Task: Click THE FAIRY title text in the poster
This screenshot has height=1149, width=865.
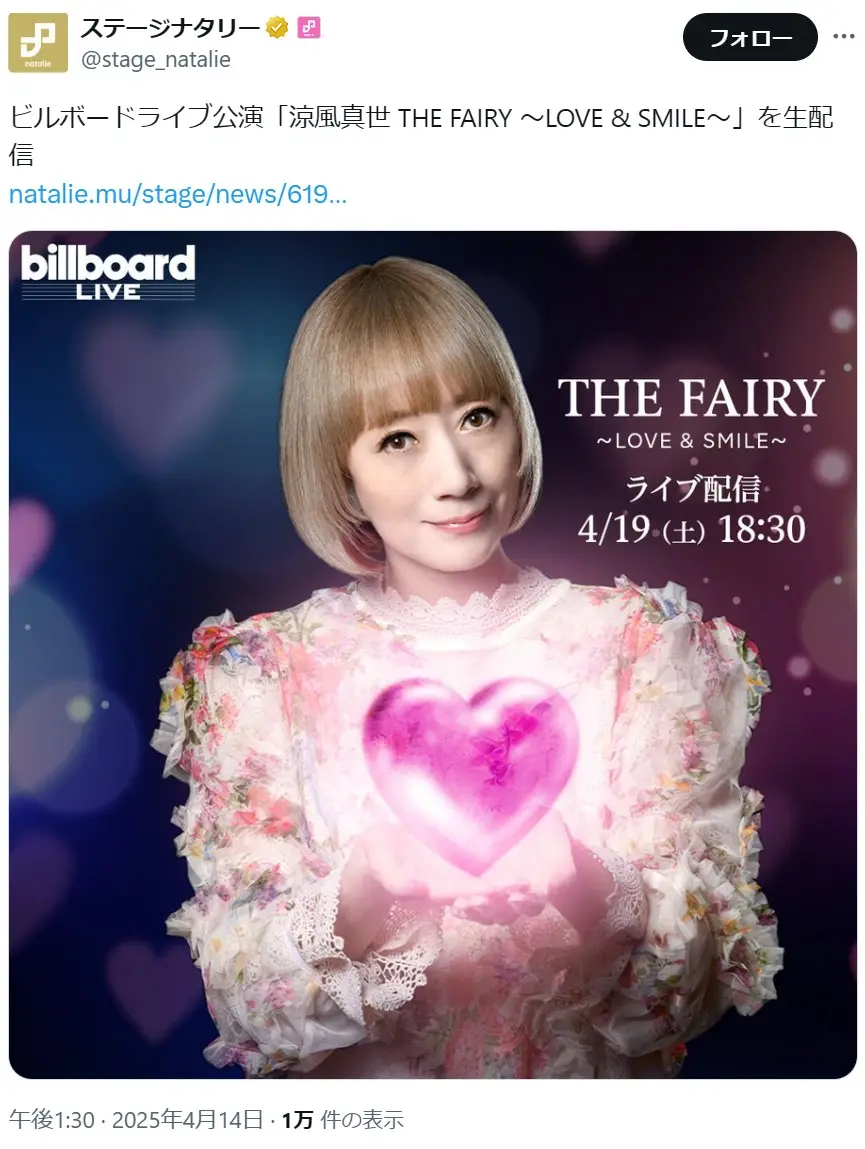Action: point(691,398)
